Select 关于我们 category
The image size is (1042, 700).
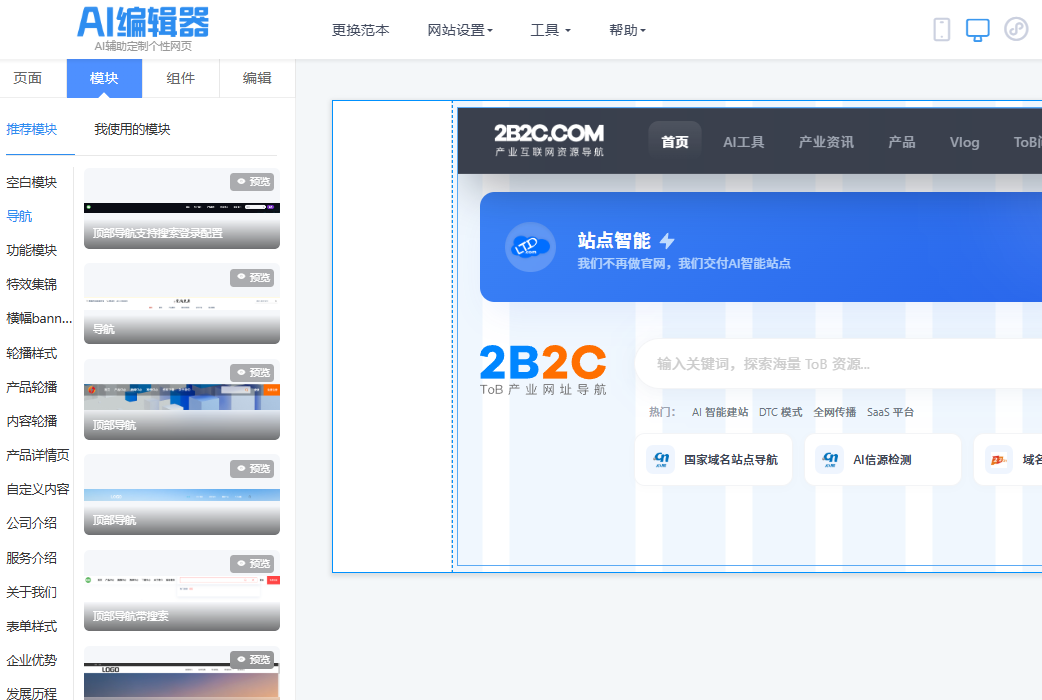(x=32, y=592)
